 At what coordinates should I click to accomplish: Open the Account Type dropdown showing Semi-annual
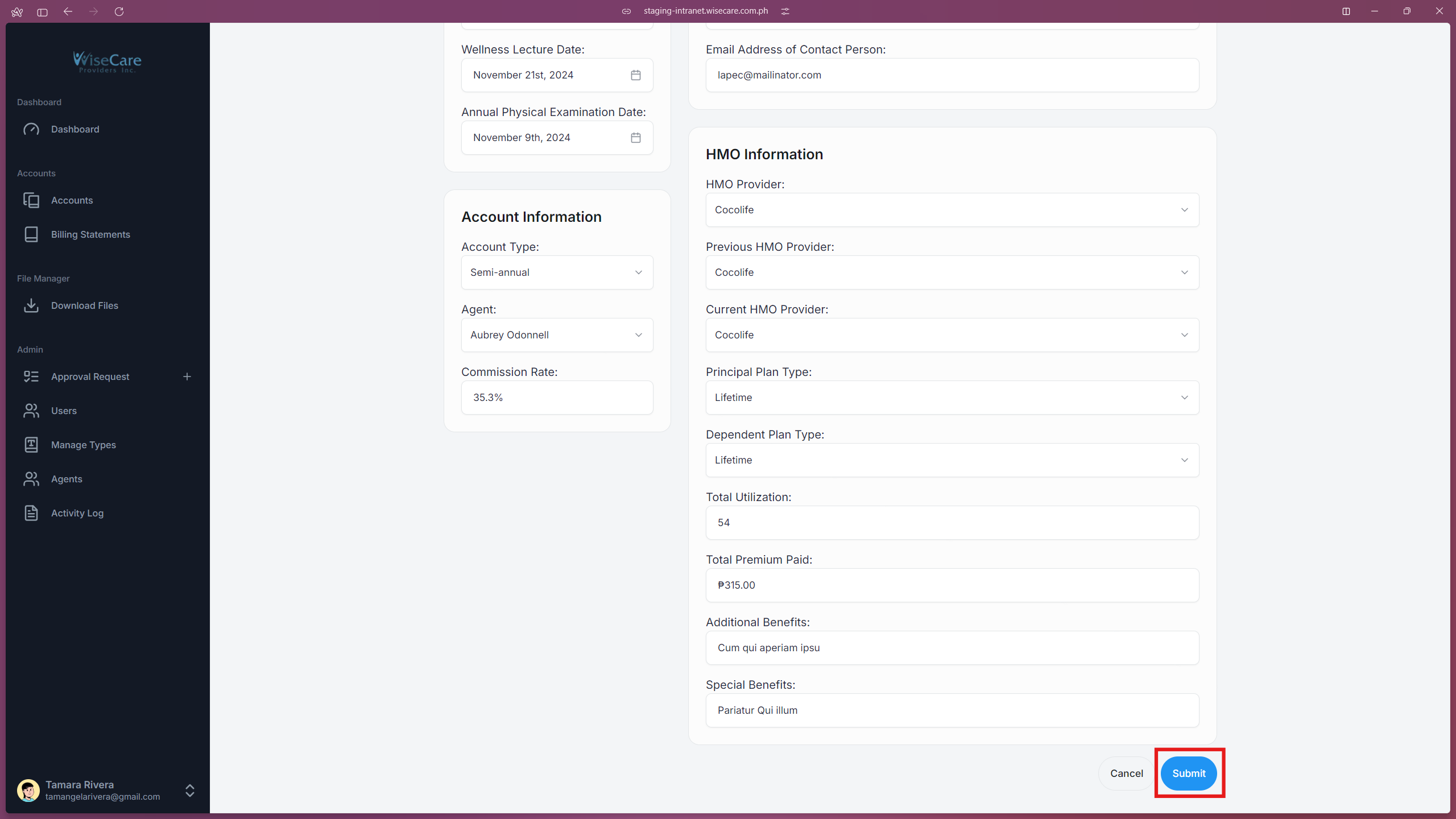pyautogui.click(x=556, y=272)
